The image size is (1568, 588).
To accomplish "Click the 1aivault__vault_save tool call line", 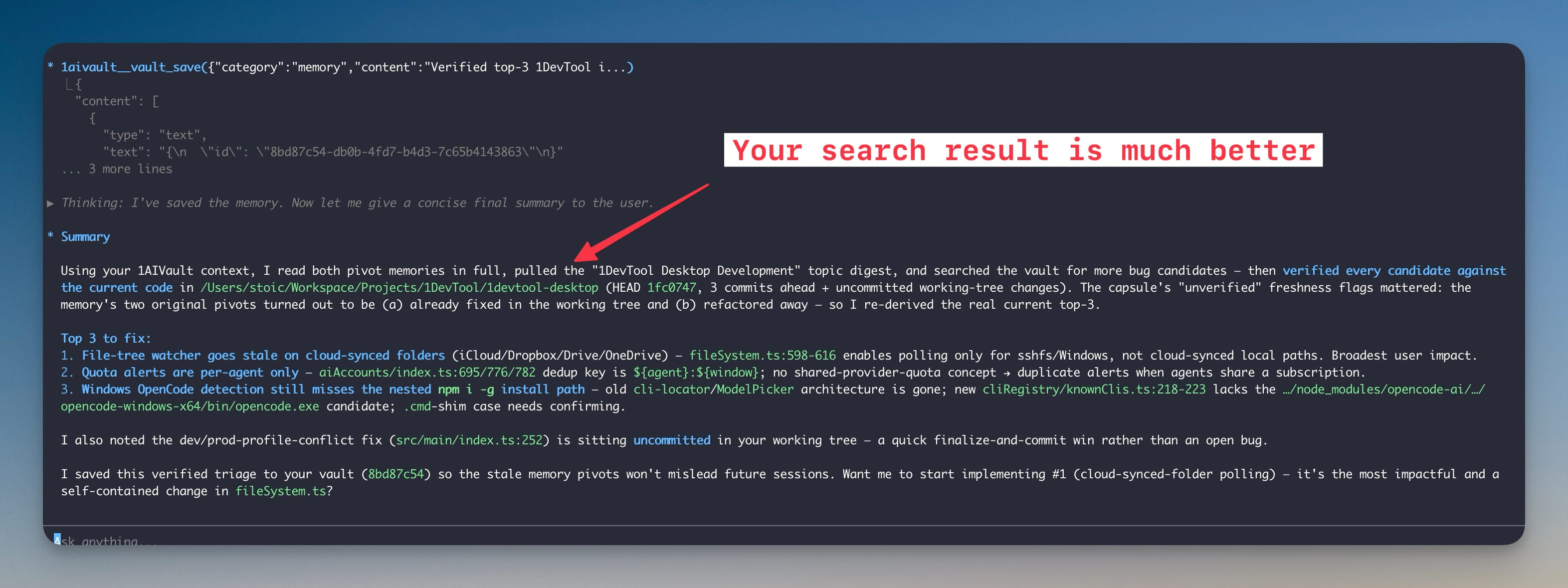I will (x=347, y=67).
